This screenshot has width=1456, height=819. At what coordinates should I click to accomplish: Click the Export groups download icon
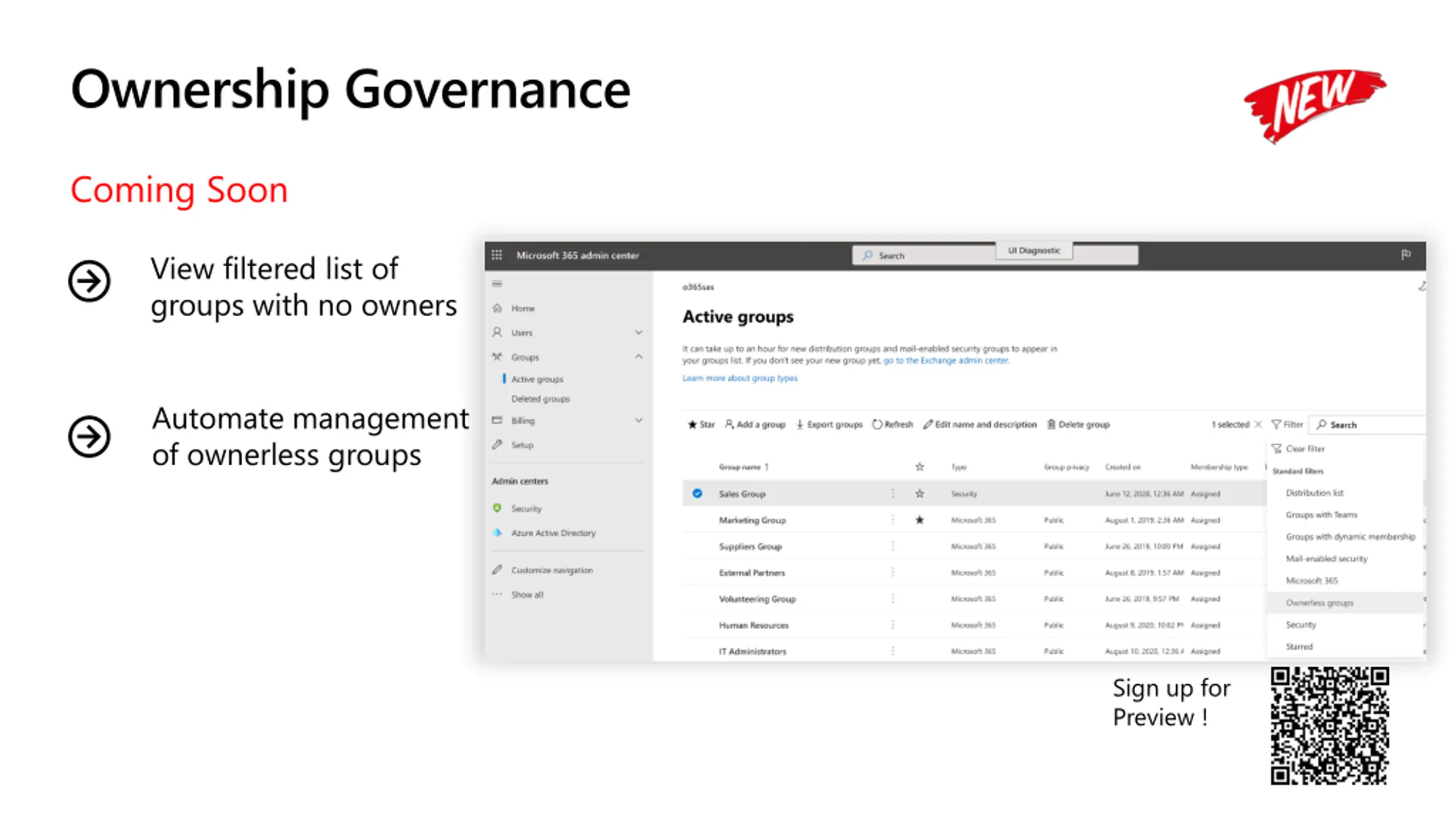pos(800,424)
